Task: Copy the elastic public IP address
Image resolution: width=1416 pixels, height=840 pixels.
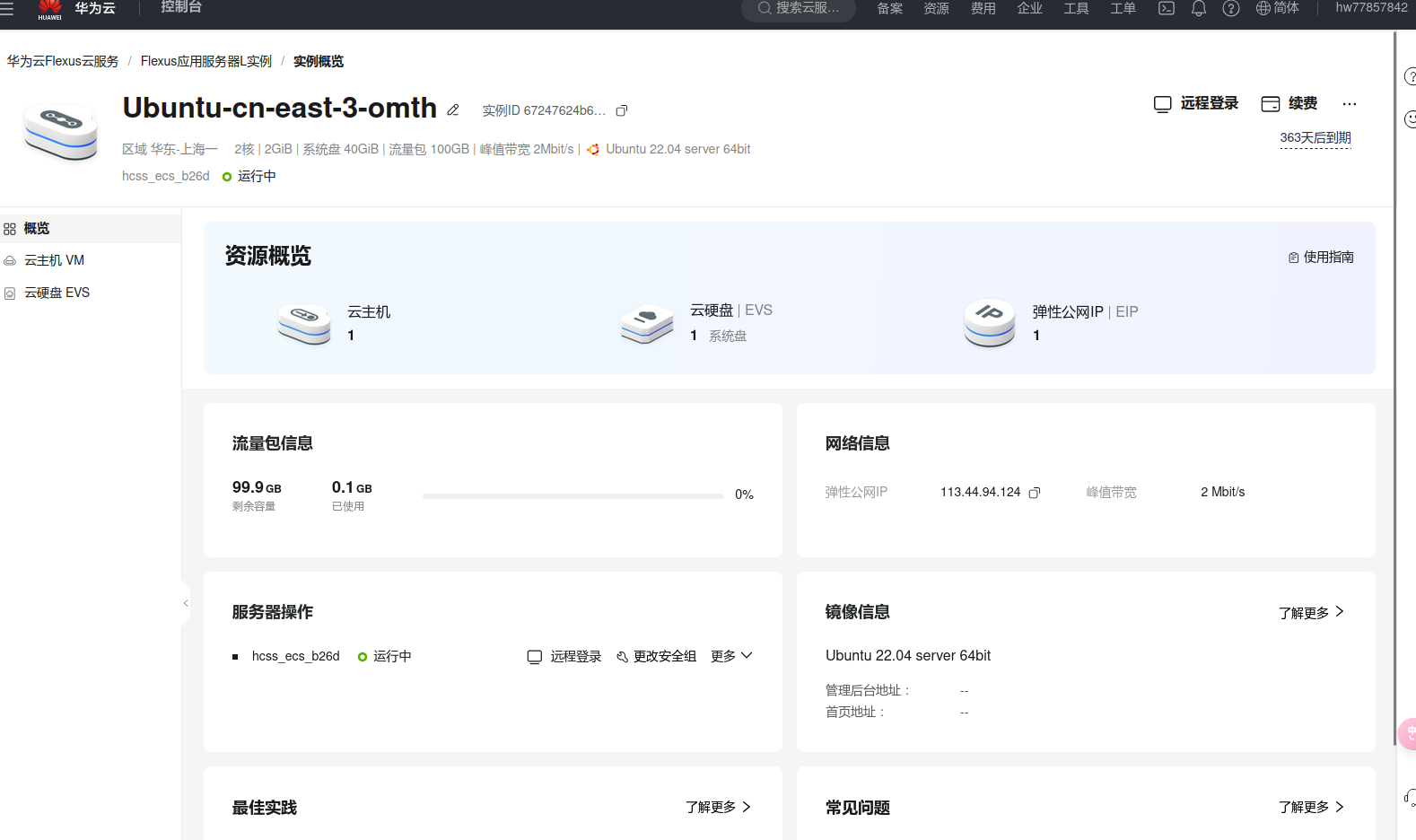Action: tap(1035, 493)
